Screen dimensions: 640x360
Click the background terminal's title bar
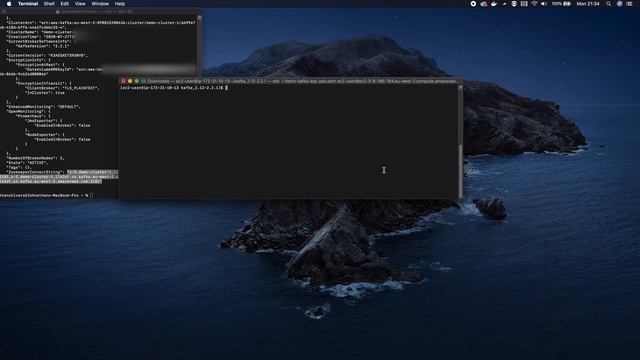click(x=100, y=12)
